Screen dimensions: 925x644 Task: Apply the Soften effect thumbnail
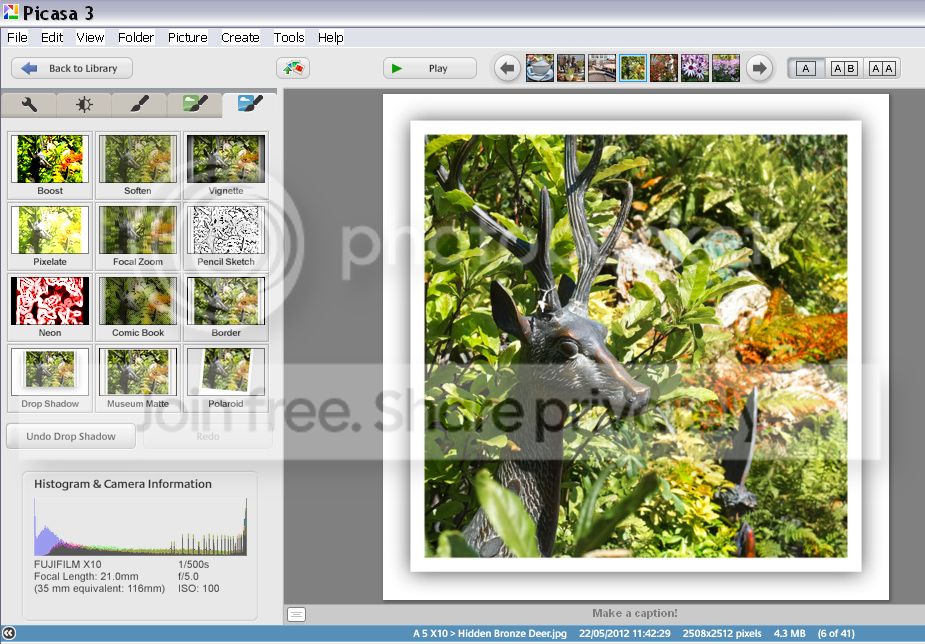(x=138, y=160)
